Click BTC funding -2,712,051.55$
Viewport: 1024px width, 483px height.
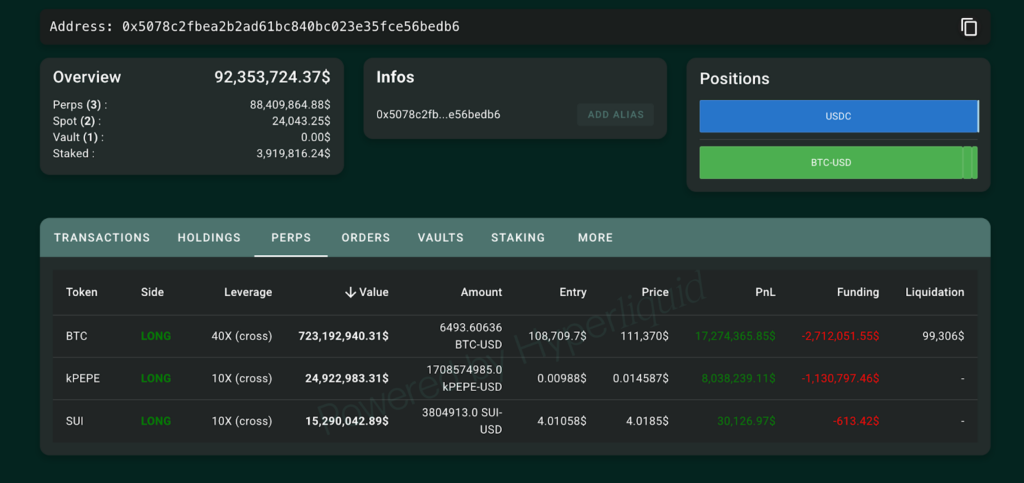tap(840, 336)
